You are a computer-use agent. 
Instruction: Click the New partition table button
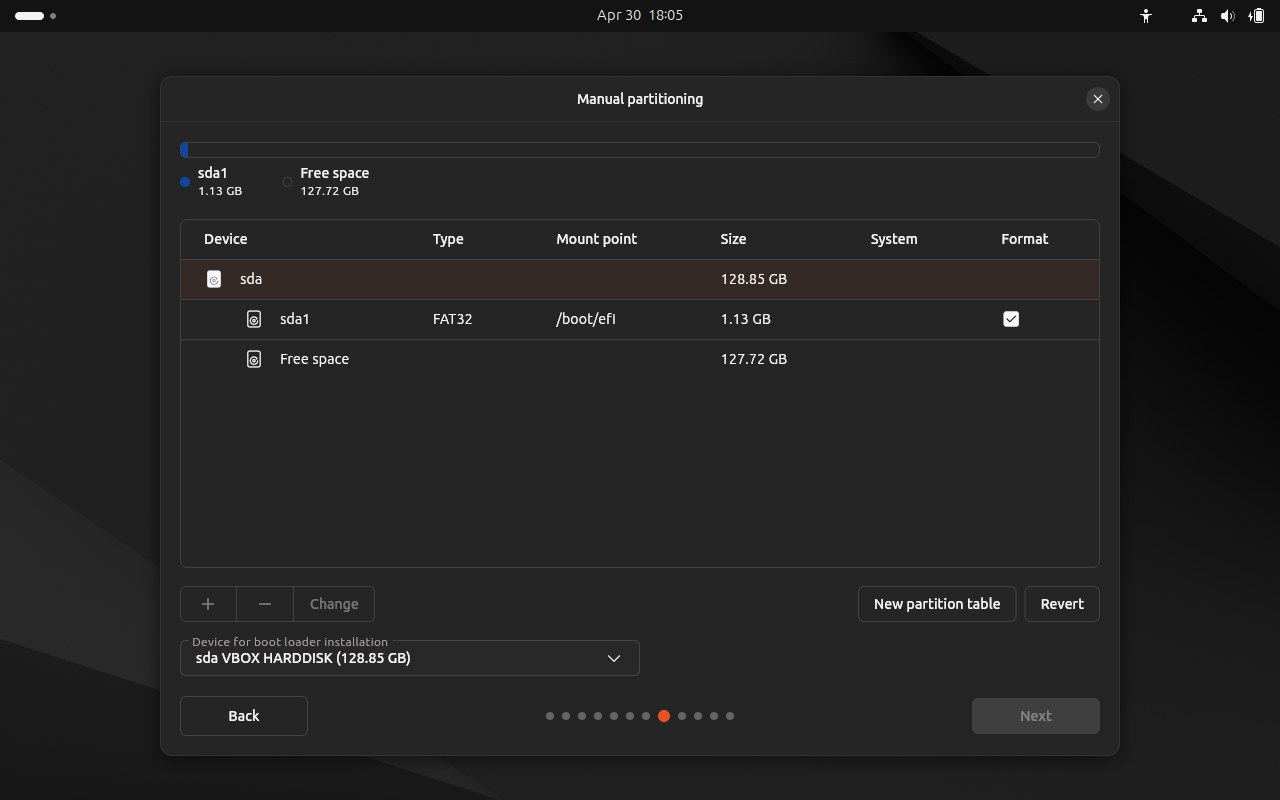click(936, 604)
